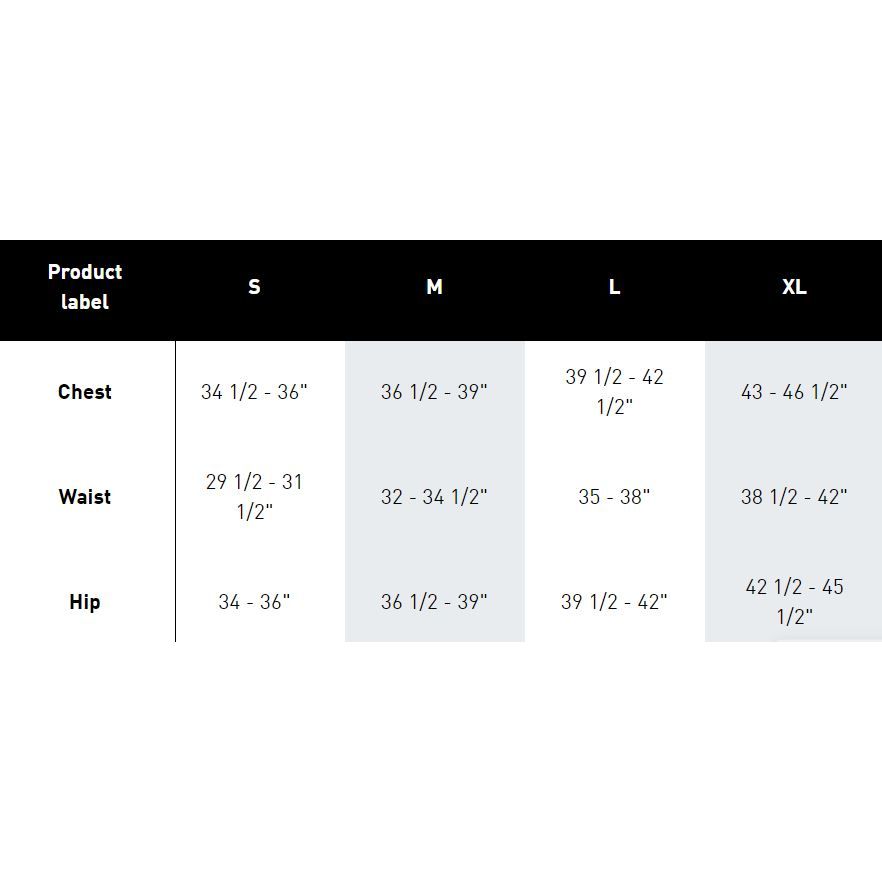Click the M hip value 36 1/2 - 39"
This screenshot has width=882, height=882.
[434, 602]
